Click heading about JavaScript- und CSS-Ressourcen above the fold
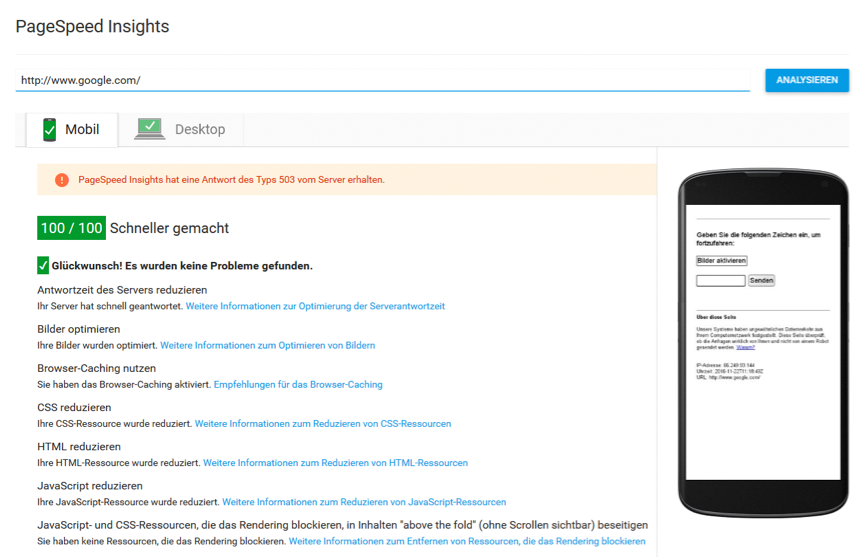This screenshot has width=863, height=557. pyautogui.click(x=342, y=525)
